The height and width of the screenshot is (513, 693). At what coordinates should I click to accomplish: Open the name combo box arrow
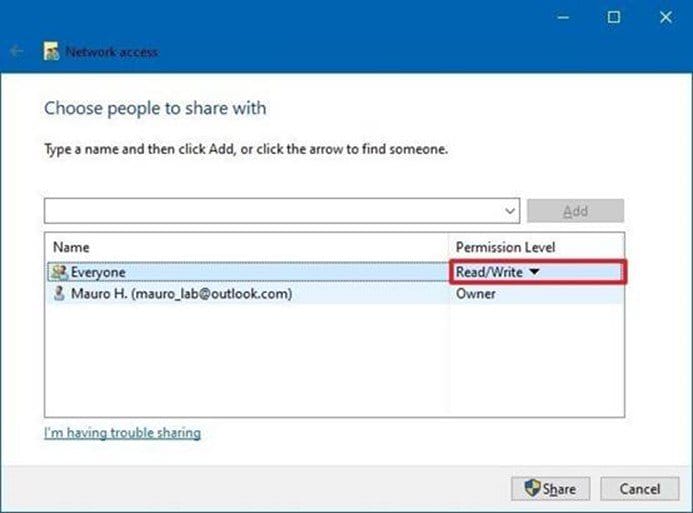pyautogui.click(x=510, y=211)
